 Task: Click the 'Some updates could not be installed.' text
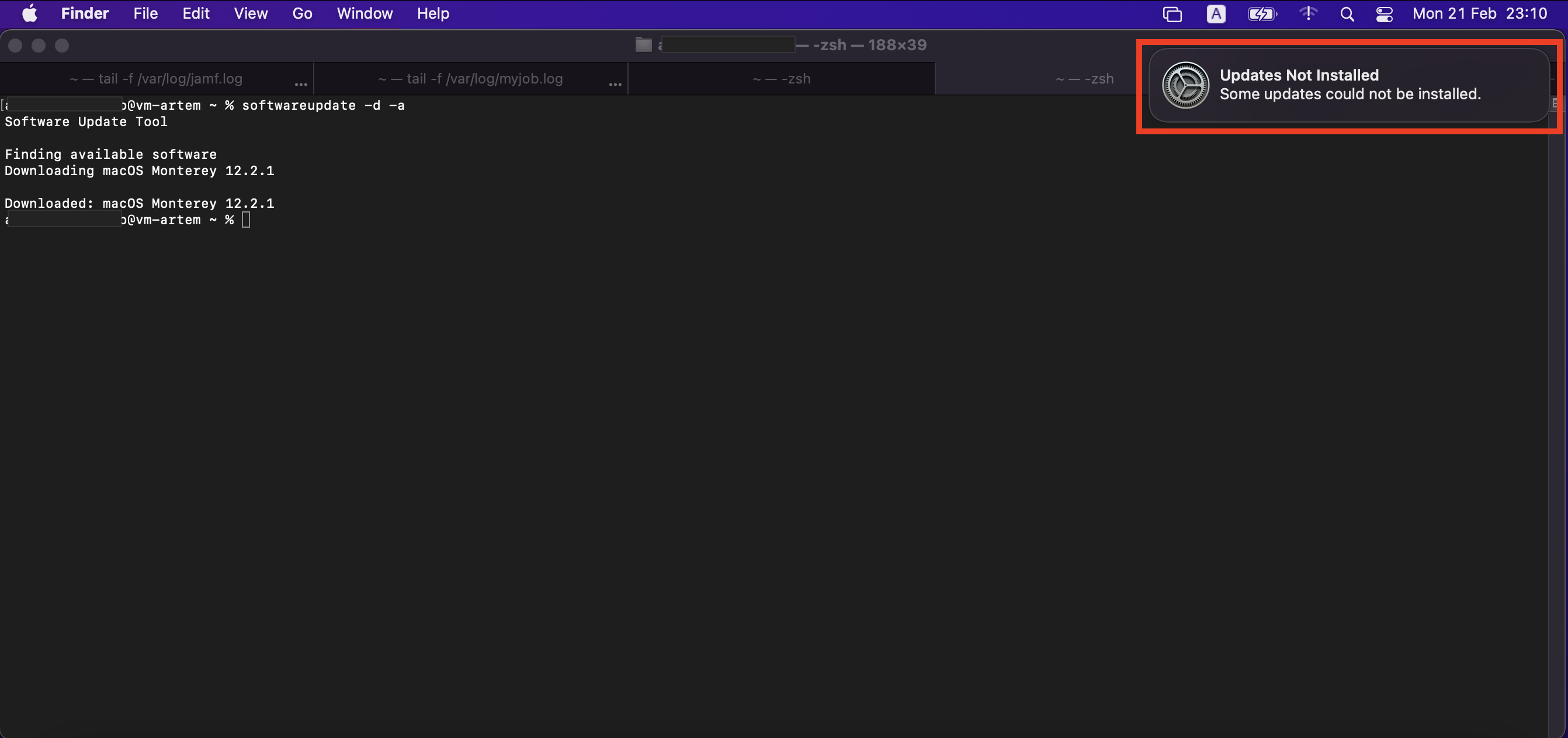pyautogui.click(x=1350, y=95)
